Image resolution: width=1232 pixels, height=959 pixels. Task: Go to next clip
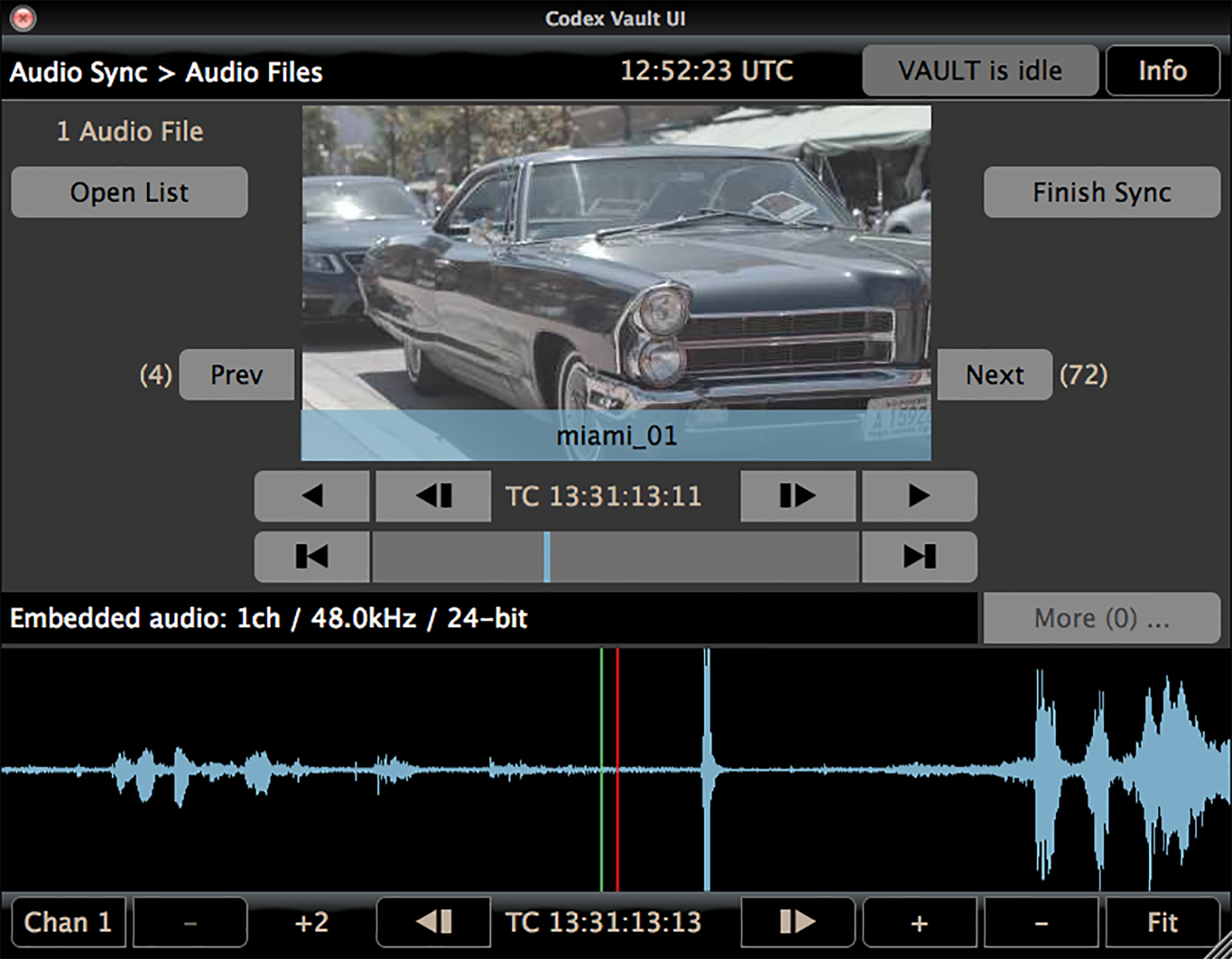tap(995, 374)
